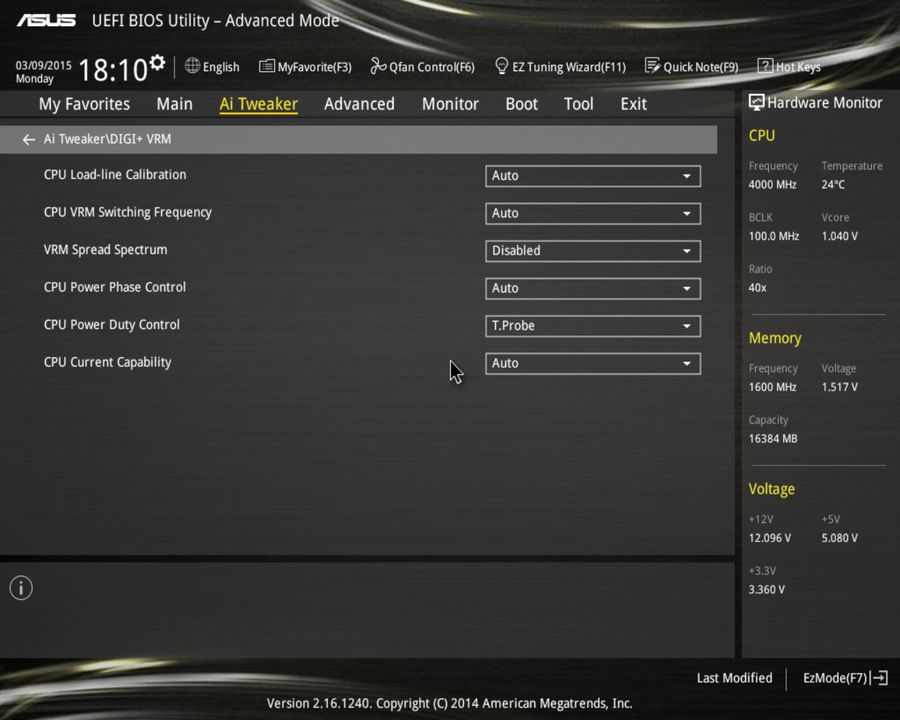Change the VRM Spread Spectrum setting
Screen dimensions: 900x720
pyautogui.click(x=592, y=251)
